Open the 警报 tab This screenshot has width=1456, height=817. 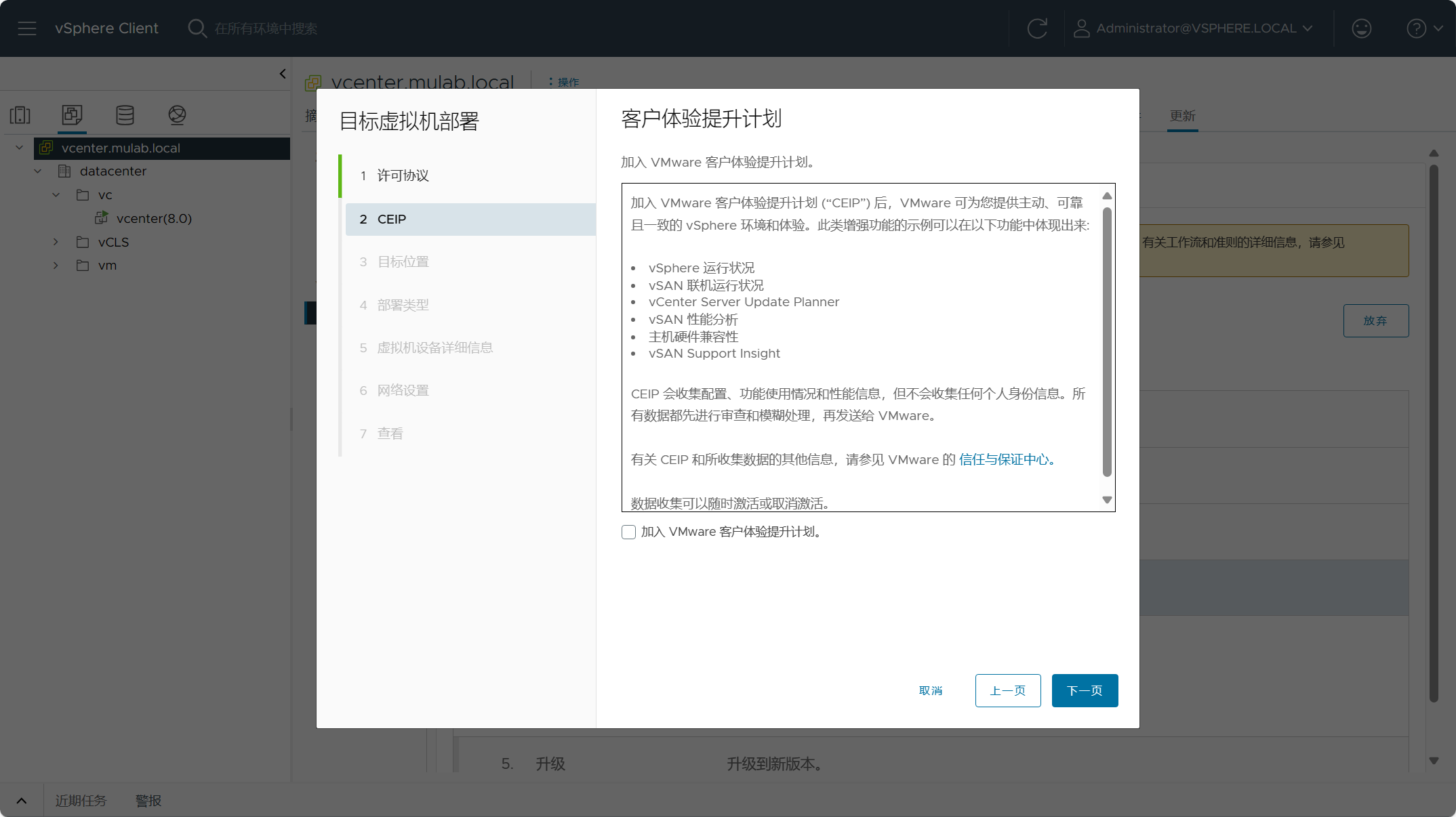point(148,801)
